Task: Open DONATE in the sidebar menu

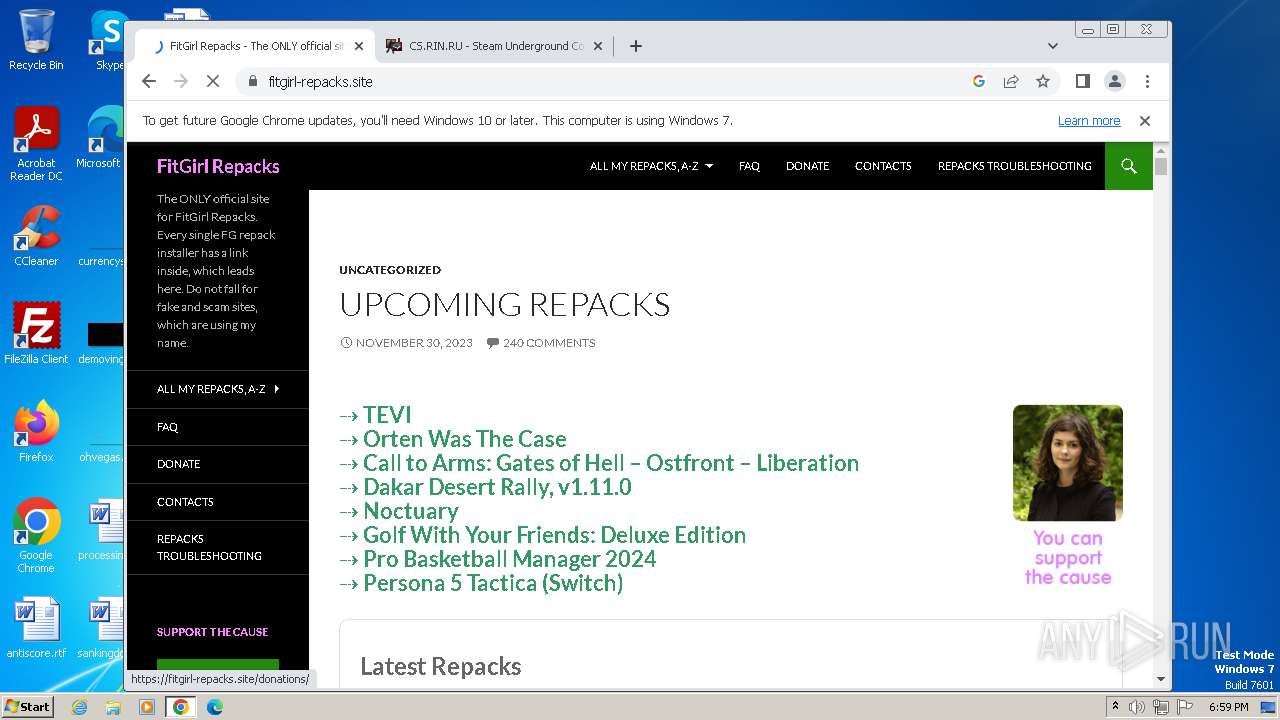Action: (178, 464)
